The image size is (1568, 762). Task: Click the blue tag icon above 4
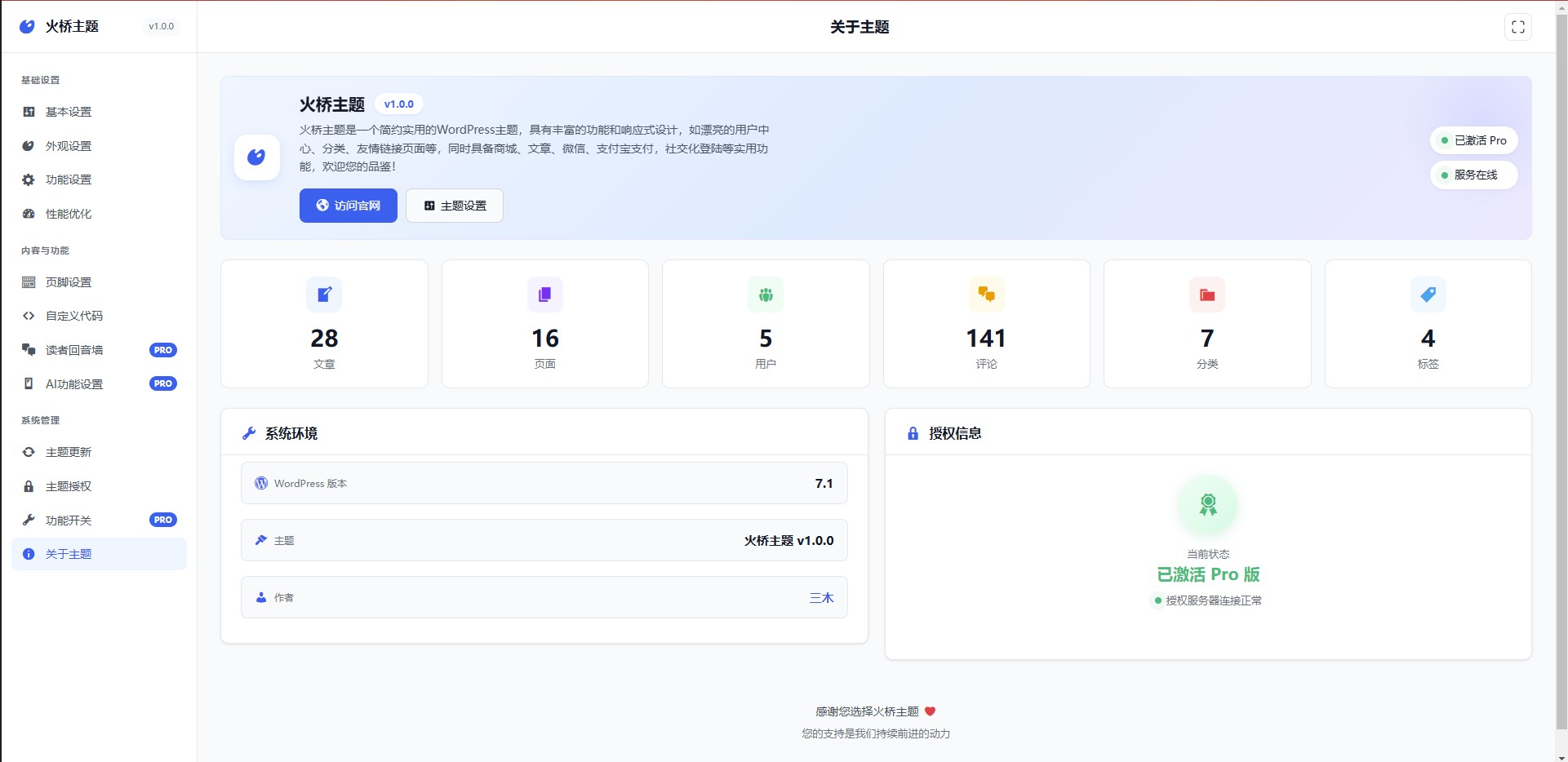click(x=1428, y=295)
